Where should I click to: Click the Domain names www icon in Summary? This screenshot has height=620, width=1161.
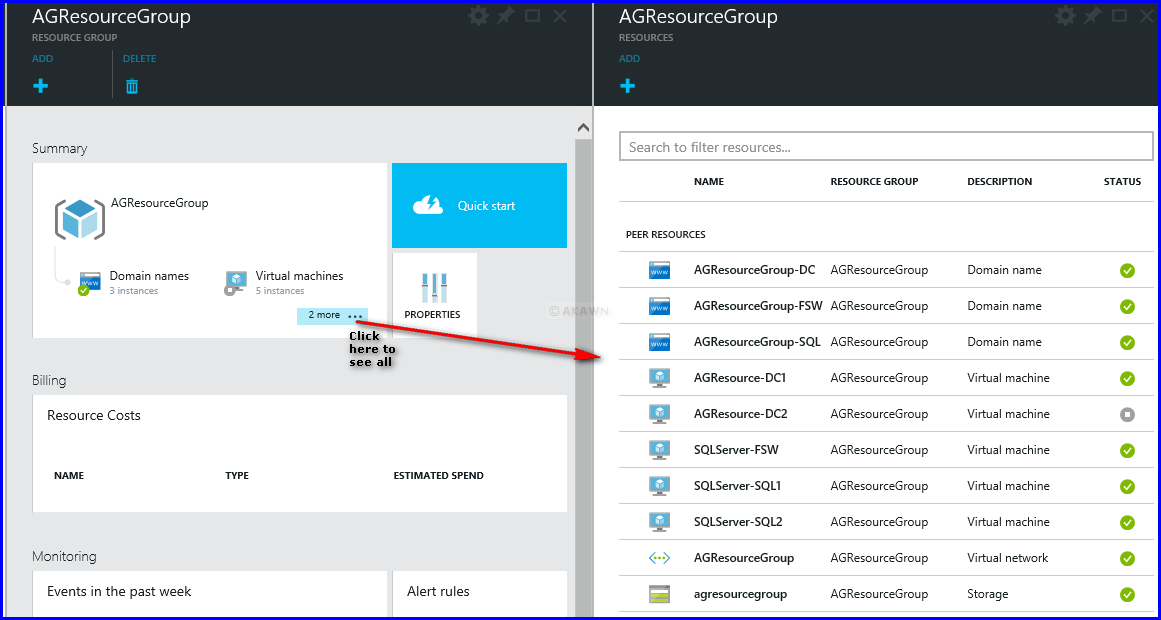pyautogui.click(x=90, y=283)
